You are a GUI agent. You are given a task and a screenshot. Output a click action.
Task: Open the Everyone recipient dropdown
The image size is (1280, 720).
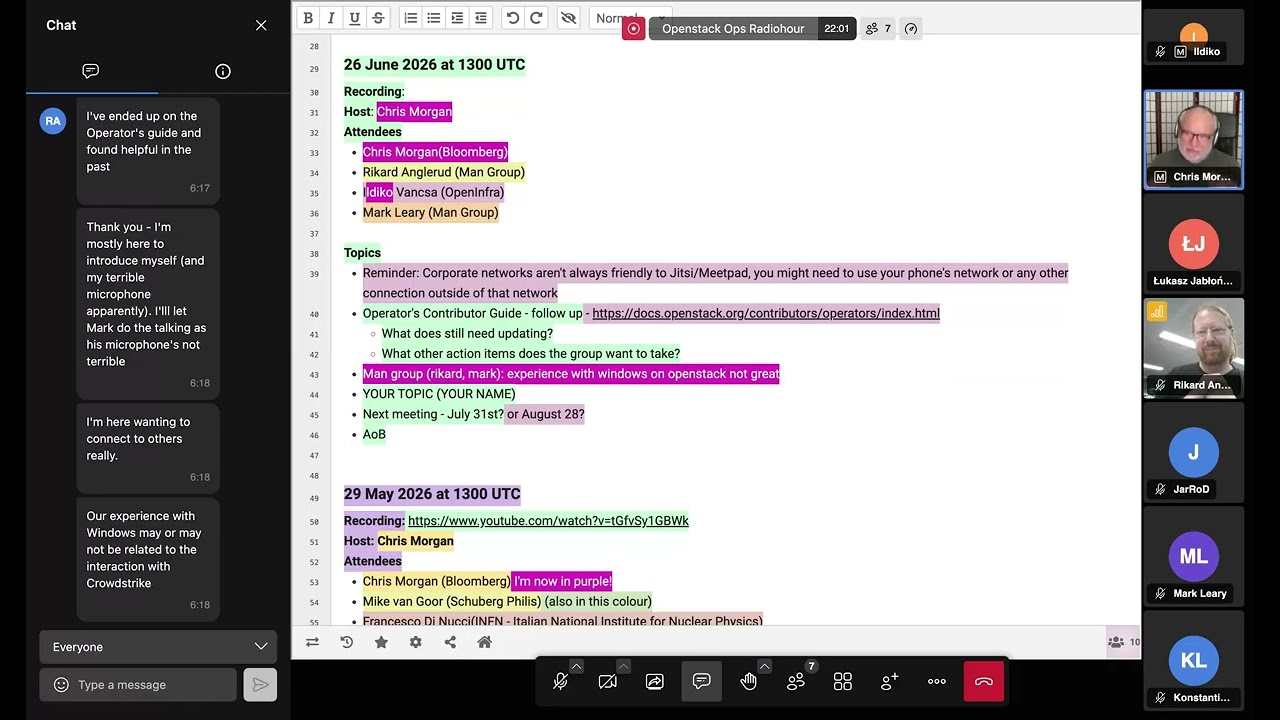pyautogui.click(x=158, y=647)
